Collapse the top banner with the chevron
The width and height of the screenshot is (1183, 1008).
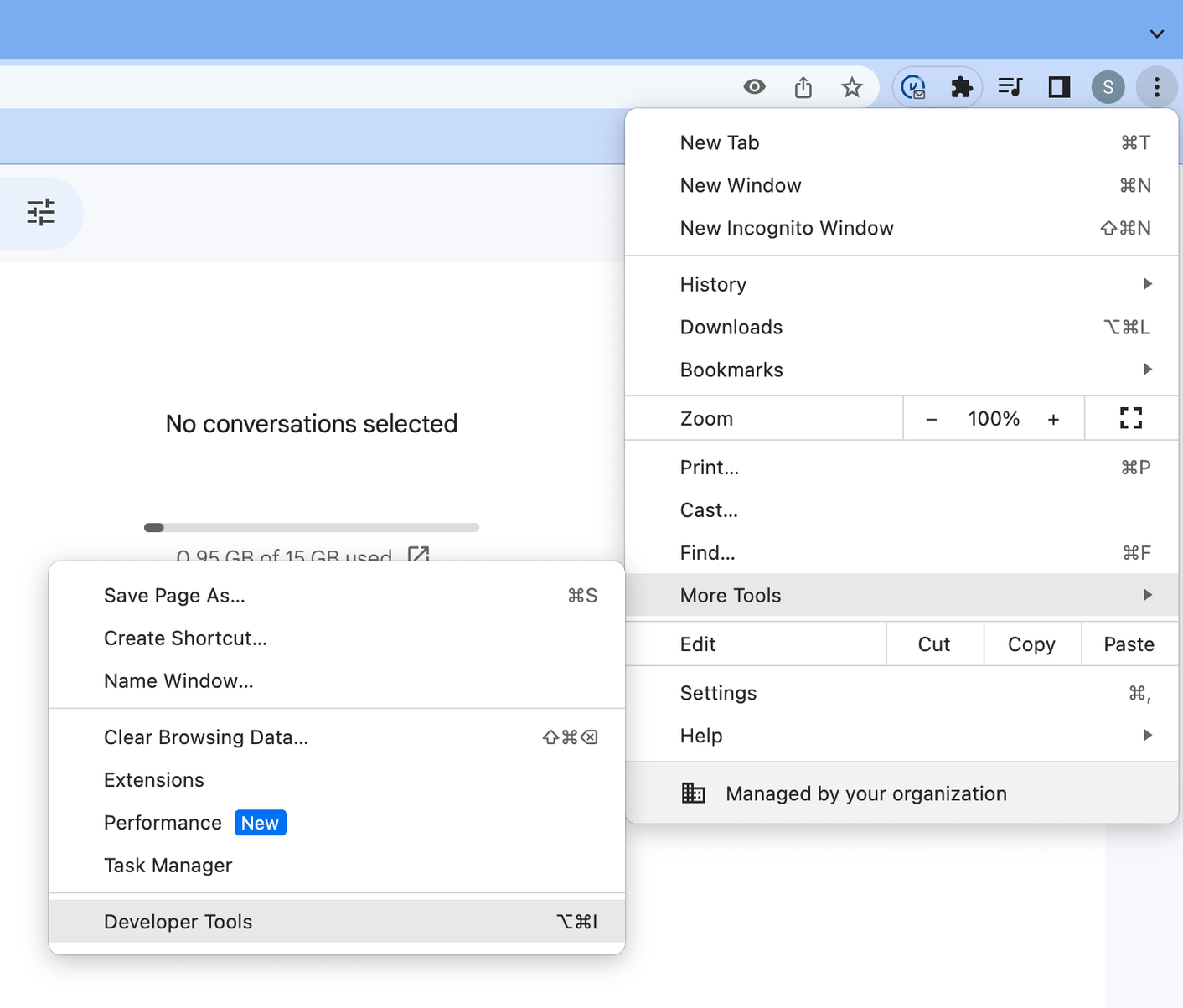tap(1156, 34)
